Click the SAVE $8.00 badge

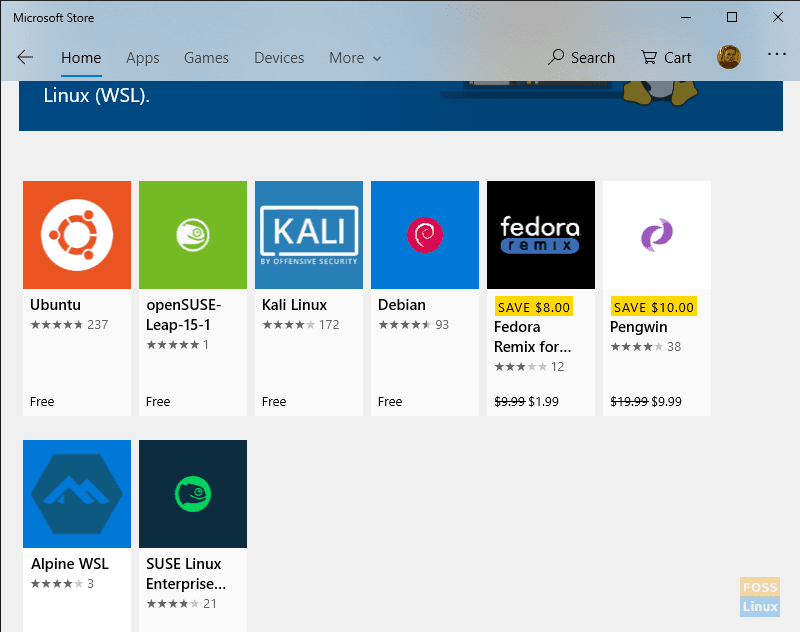point(534,307)
